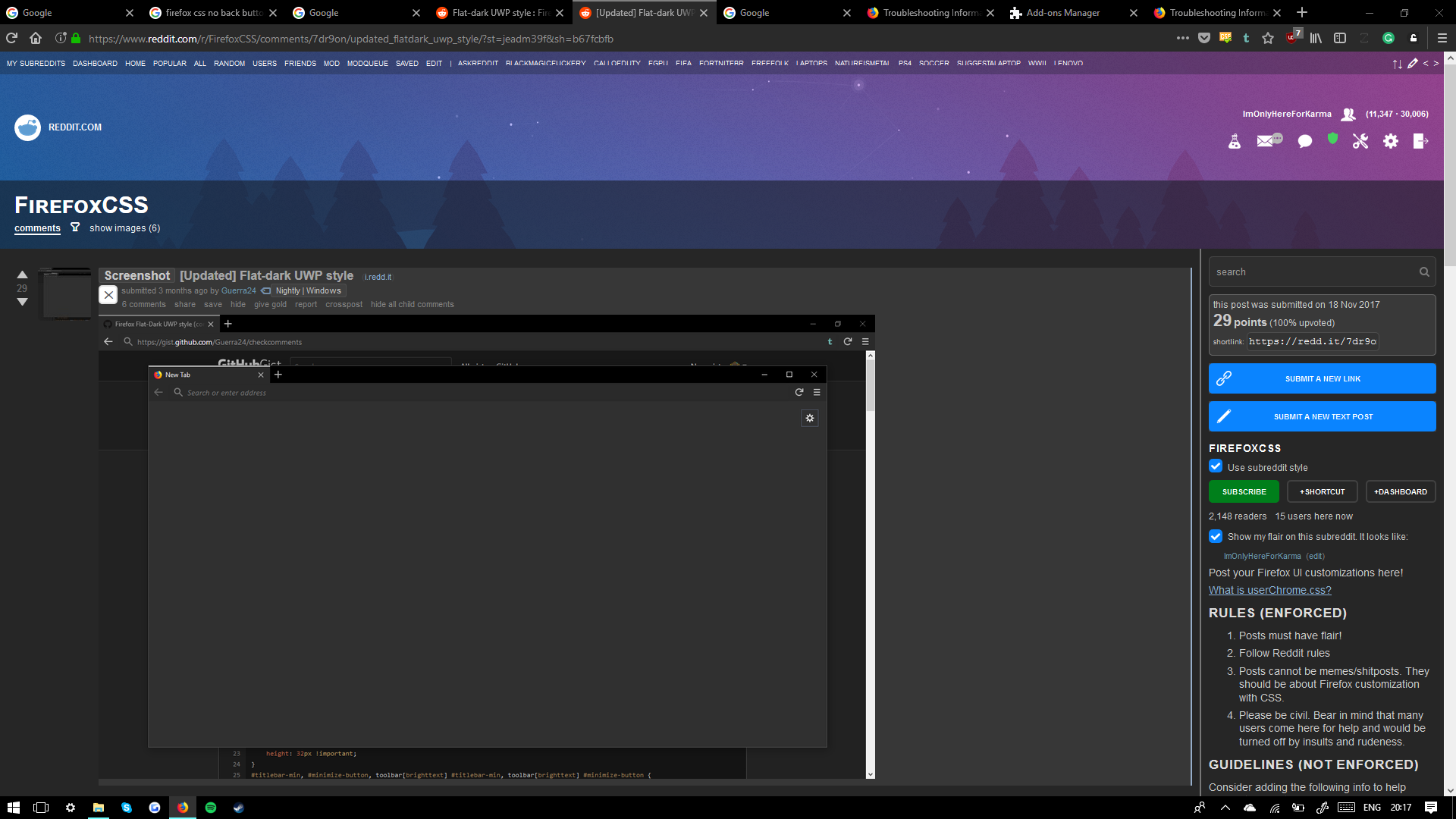Open page actions three-dot menu
Image resolution: width=1456 pixels, height=819 pixels.
pyautogui.click(x=1183, y=38)
